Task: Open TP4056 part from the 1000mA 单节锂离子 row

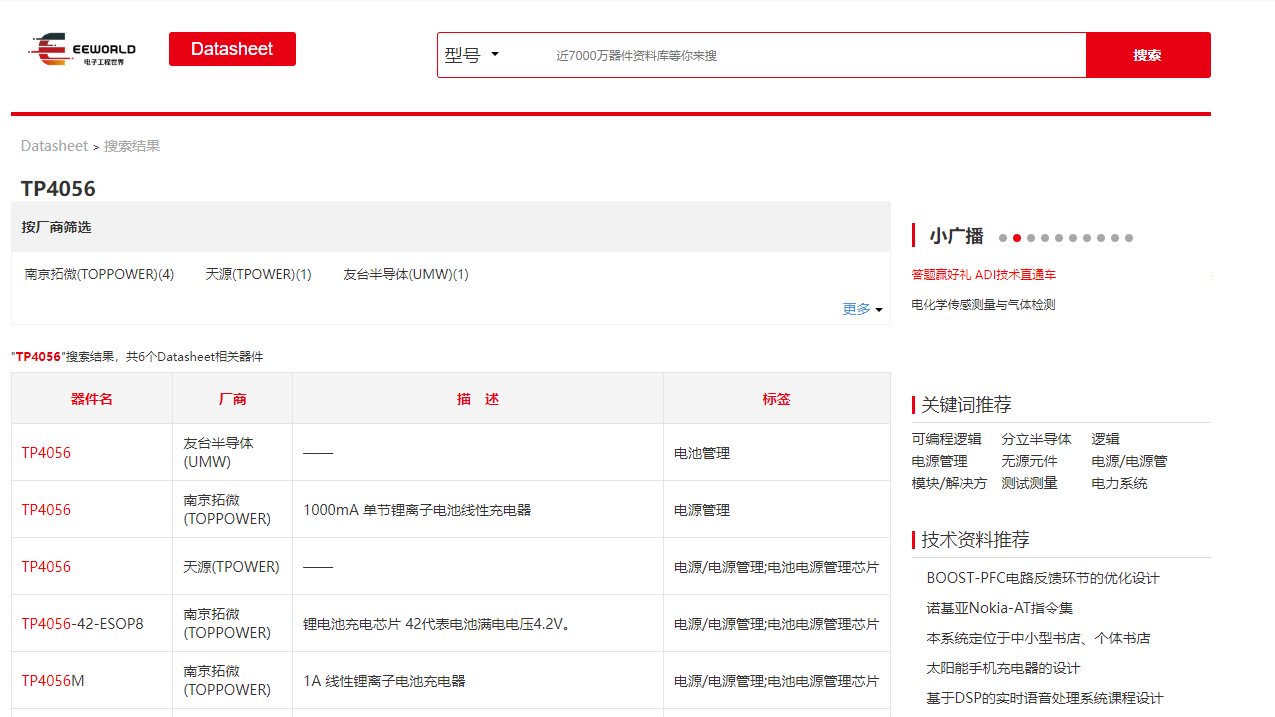Action: [x=46, y=510]
